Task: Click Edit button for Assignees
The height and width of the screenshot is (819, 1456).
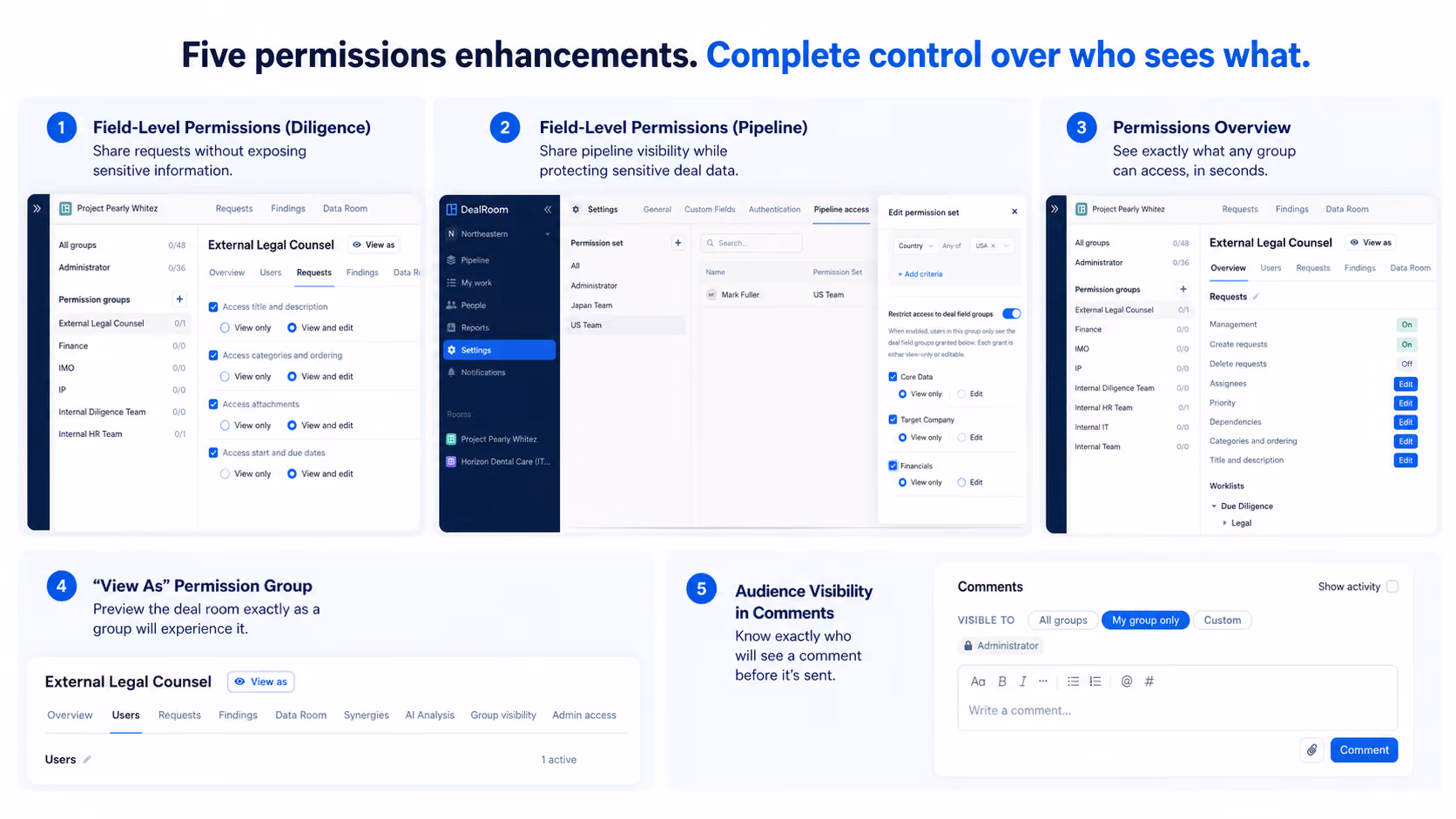Action: pyautogui.click(x=1405, y=384)
